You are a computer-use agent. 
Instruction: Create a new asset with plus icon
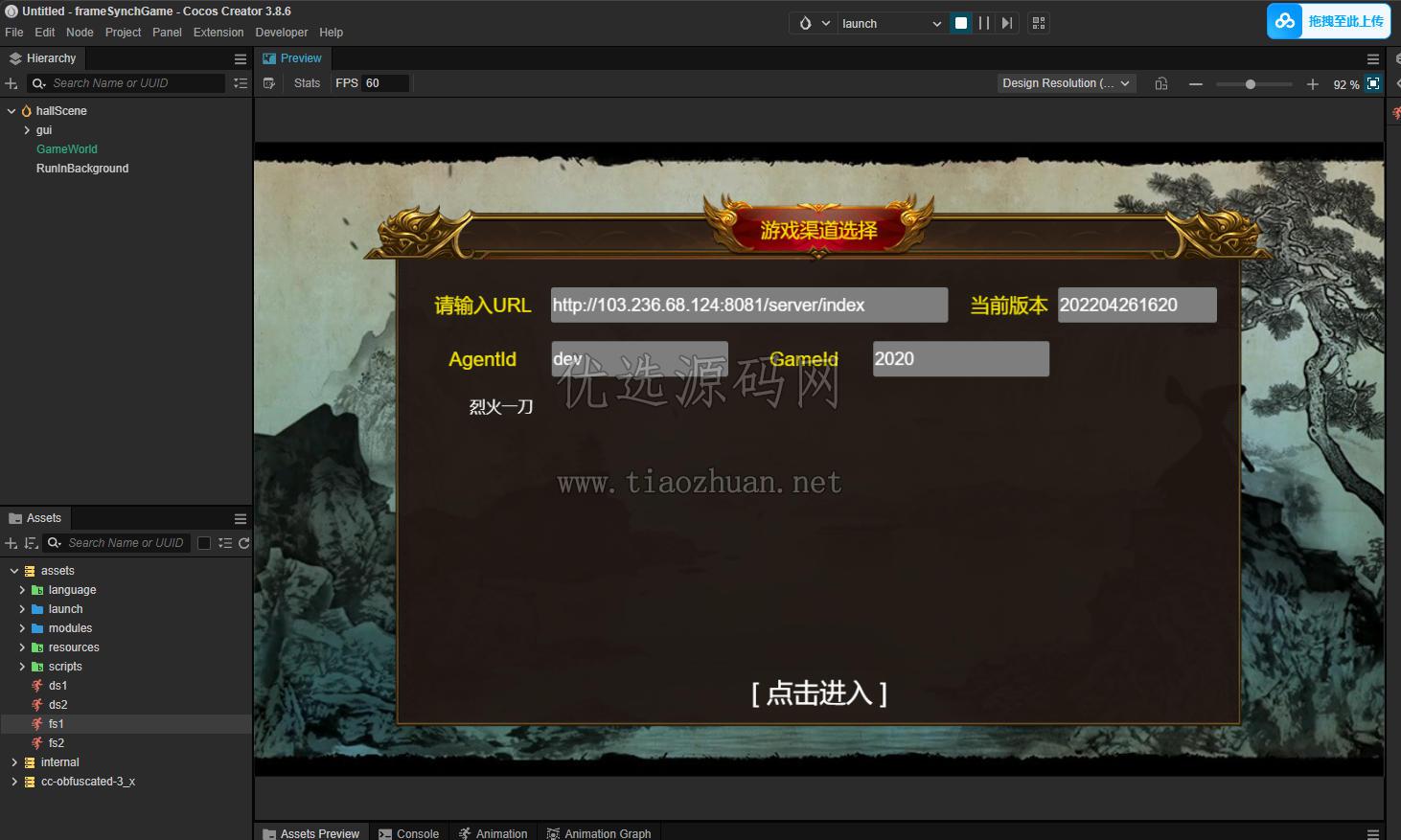point(11,543)
